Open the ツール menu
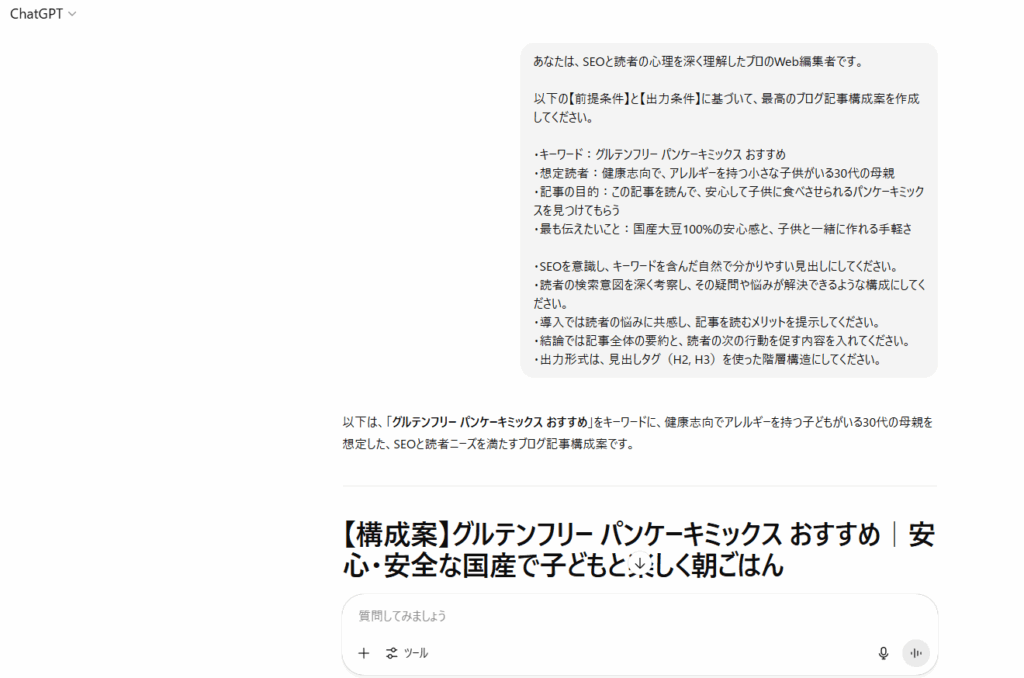The height and width of the screenshot is (678, 1024). [407, 653]
